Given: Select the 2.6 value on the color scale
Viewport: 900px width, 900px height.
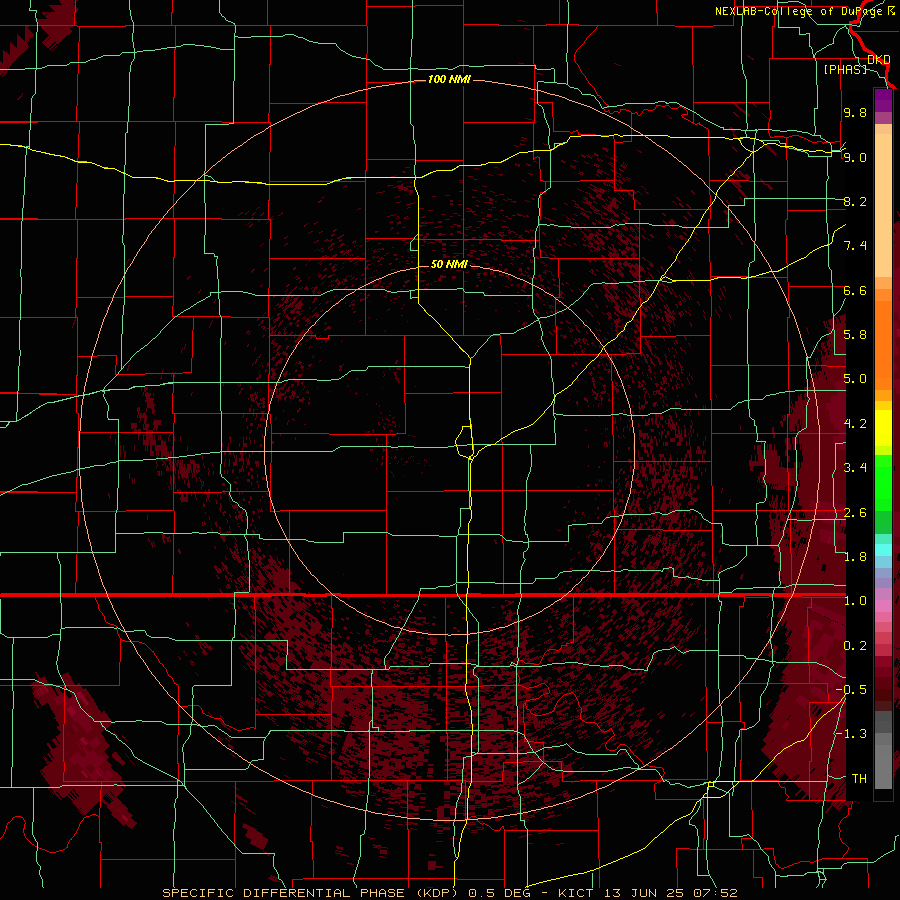Looking at the screenshot, I should [855, 513].
